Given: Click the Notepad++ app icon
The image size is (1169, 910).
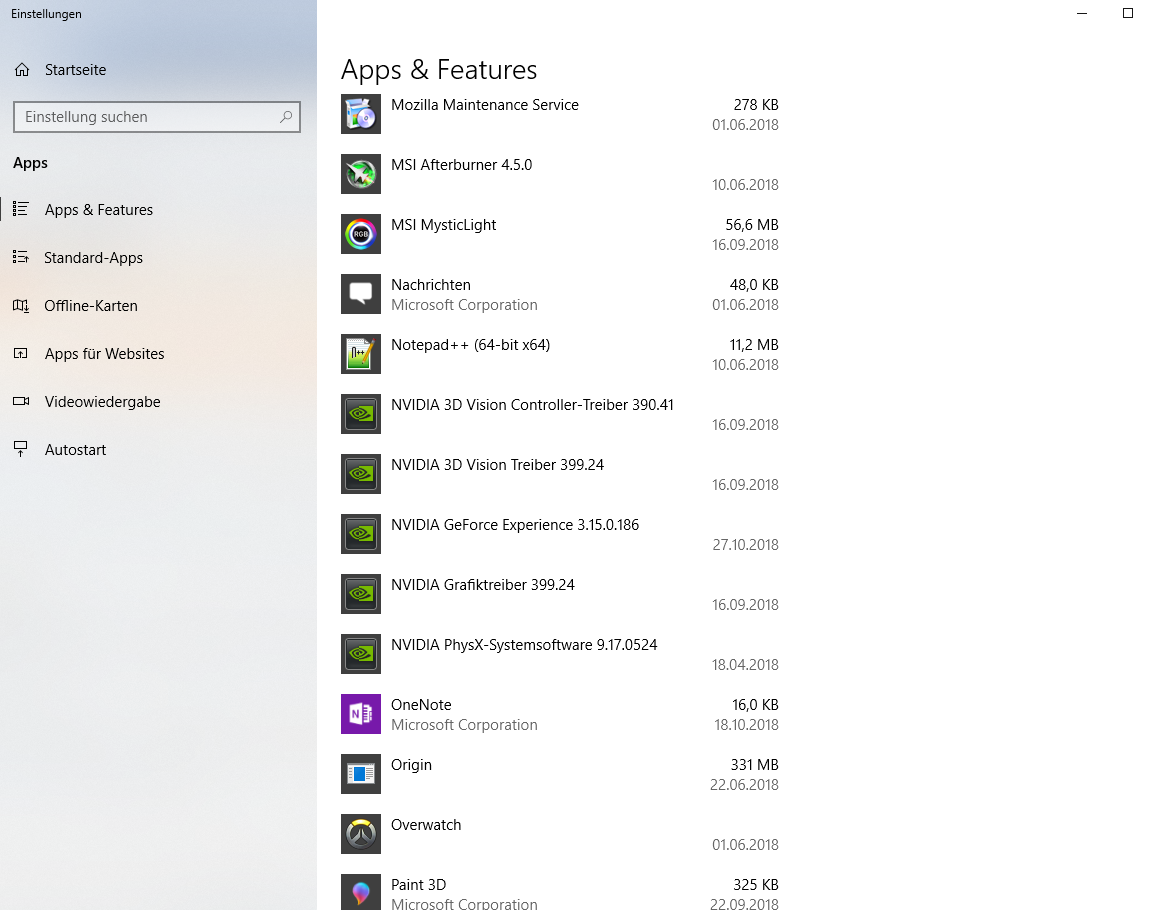Looking at the screenshot, I should tap(361, 354).
